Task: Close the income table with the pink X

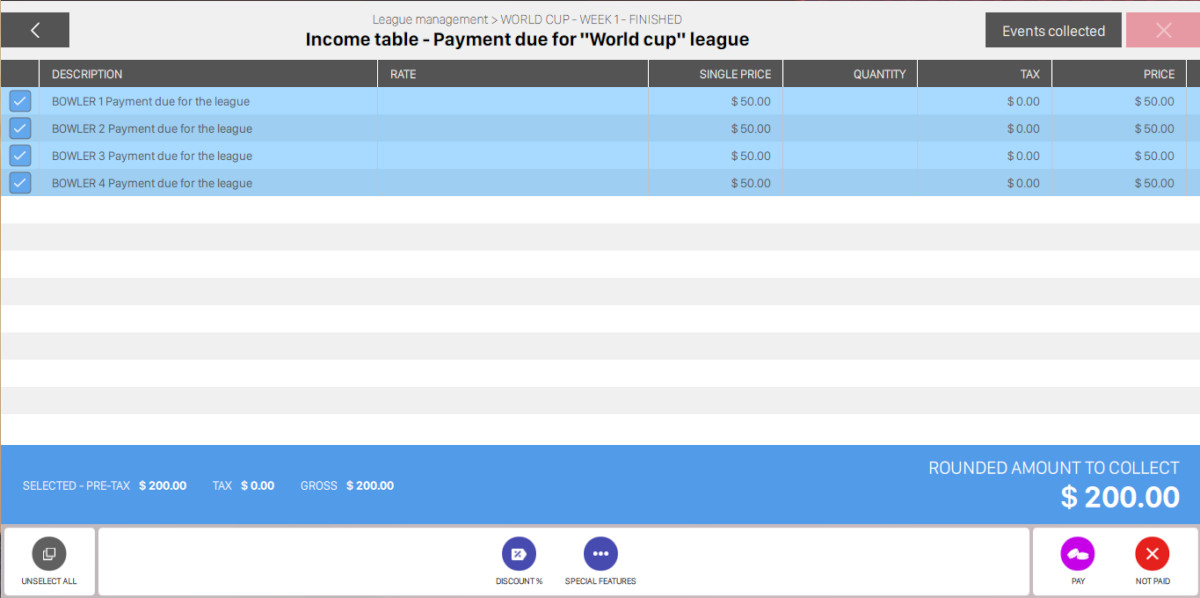Action: [1162, 30]
